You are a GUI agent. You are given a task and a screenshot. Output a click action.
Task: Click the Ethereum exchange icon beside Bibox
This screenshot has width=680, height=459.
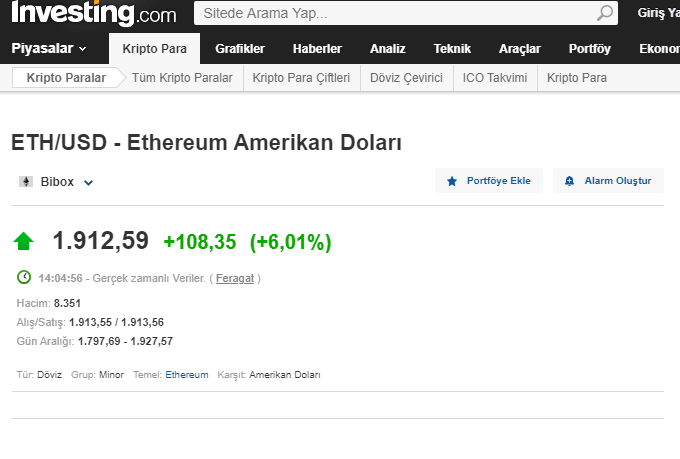(x=26, y=182)
